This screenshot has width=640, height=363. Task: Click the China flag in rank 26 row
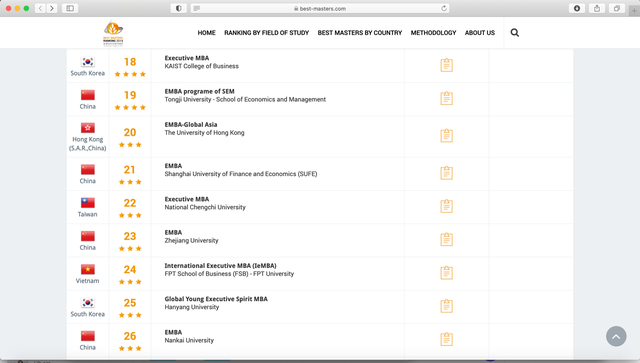(x=88, y=336)
